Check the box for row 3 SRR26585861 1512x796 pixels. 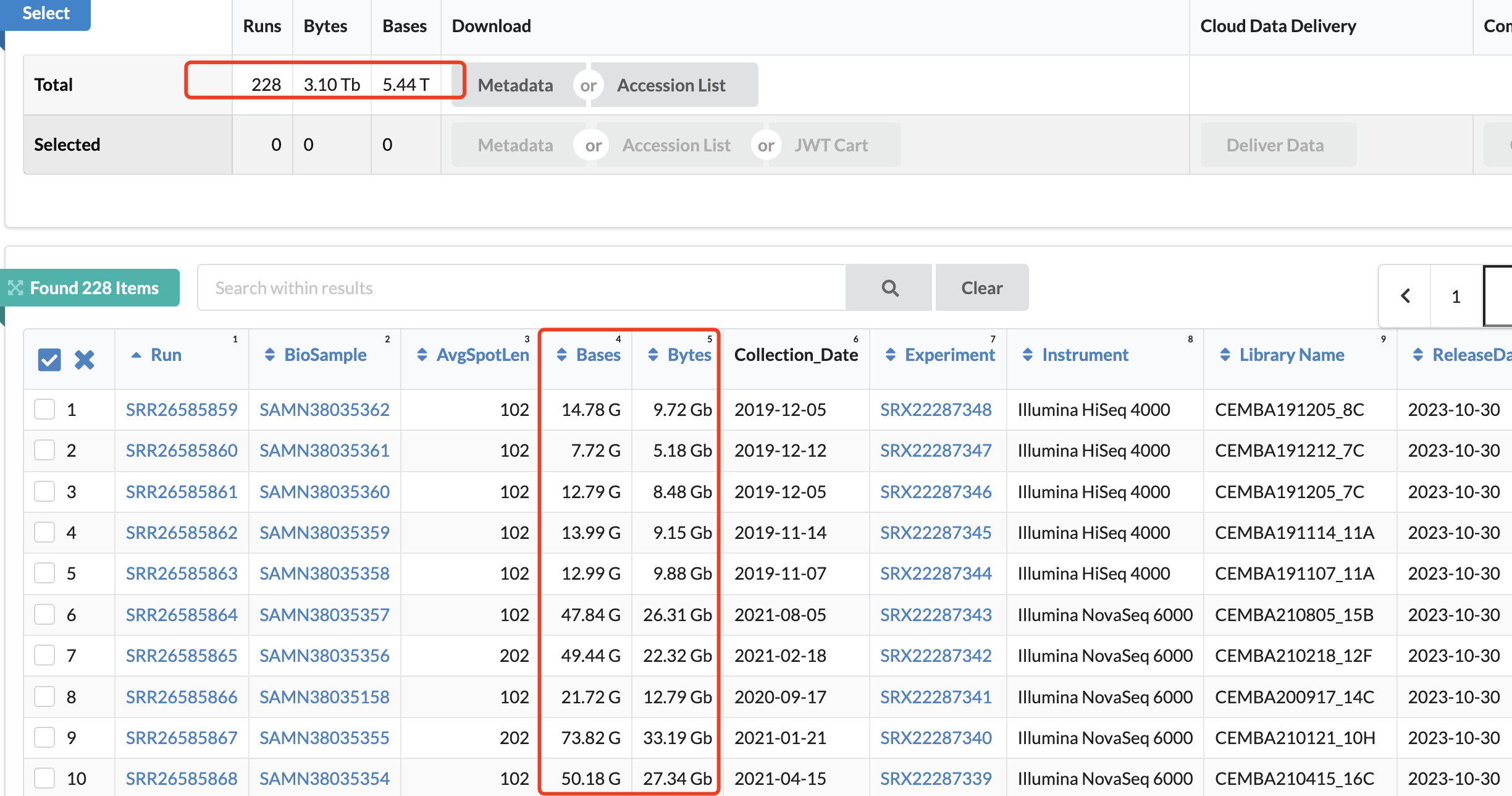click(x=44, y=491)
